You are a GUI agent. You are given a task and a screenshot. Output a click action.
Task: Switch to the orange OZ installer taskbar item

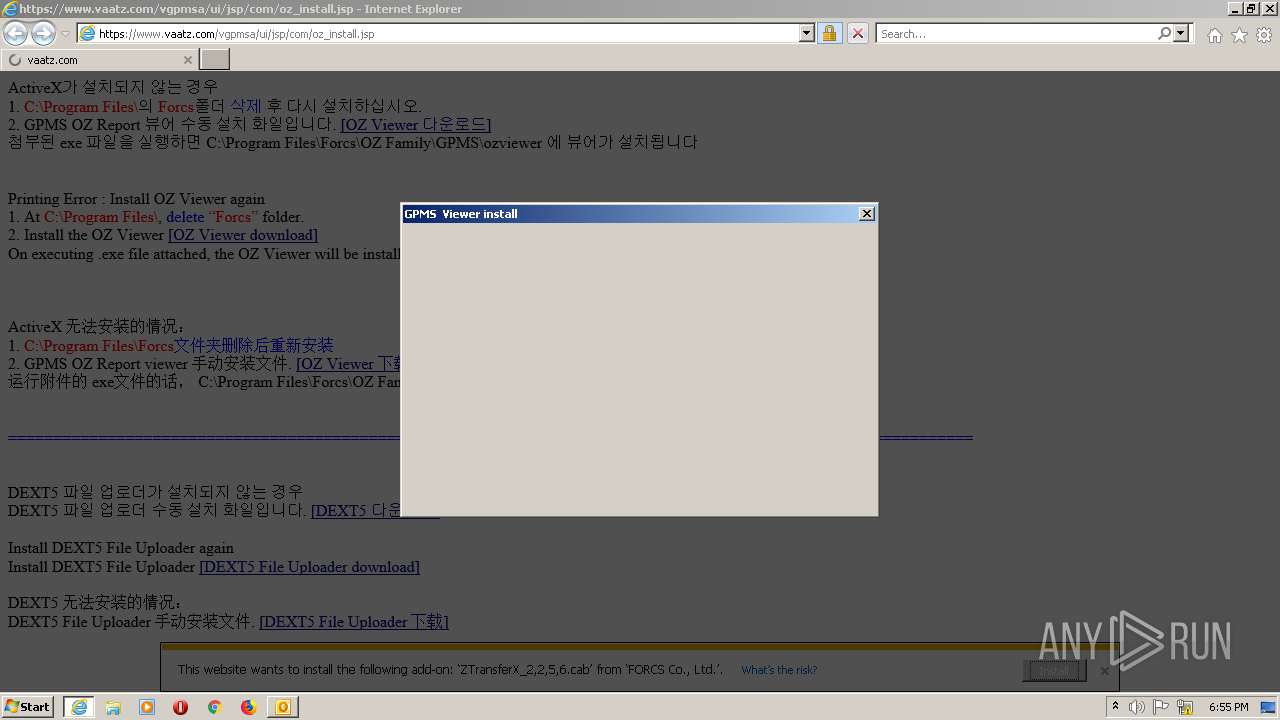(x=283, y=707)
